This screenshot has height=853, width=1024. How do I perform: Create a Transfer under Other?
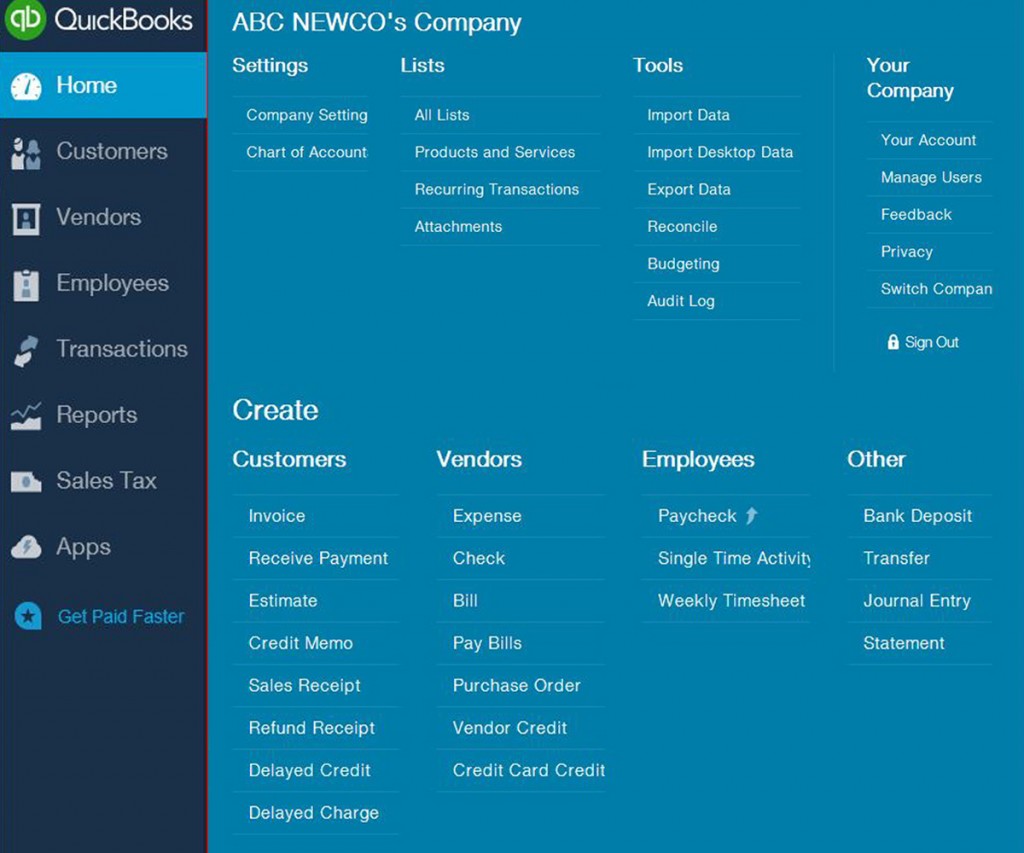tap(897, 558)
